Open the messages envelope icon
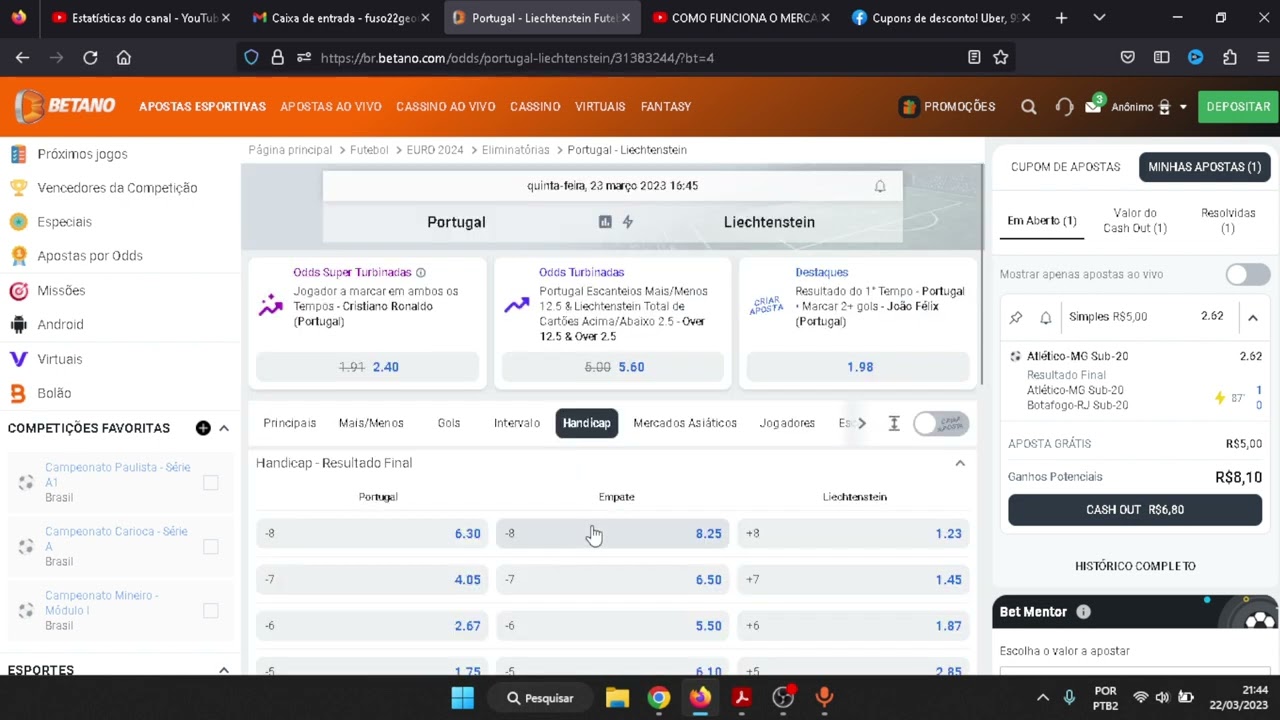 click(1093, 106)
